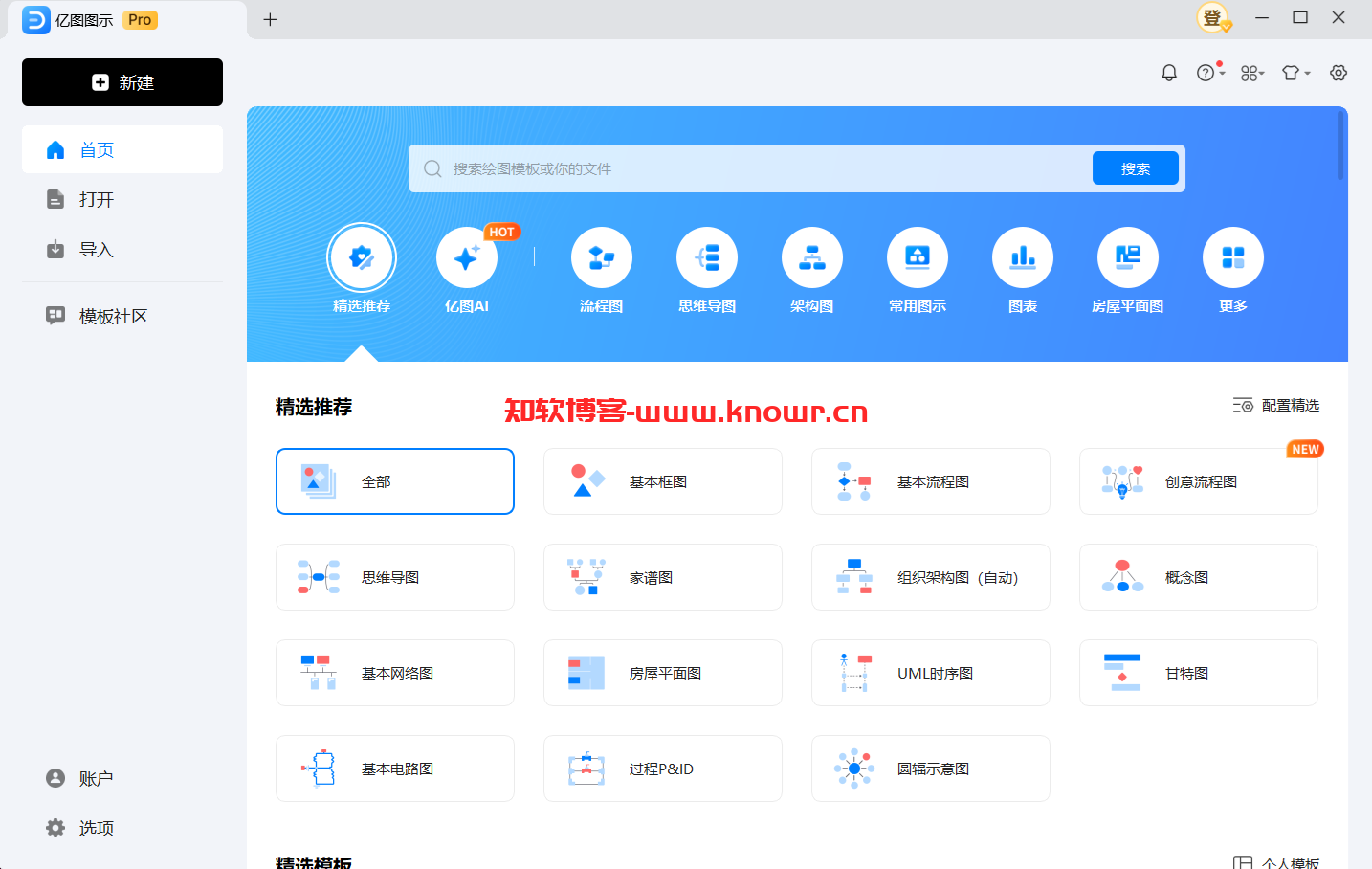Open the apps grid dropdown
The image size is (1372, 869).
pos(1252,73)
